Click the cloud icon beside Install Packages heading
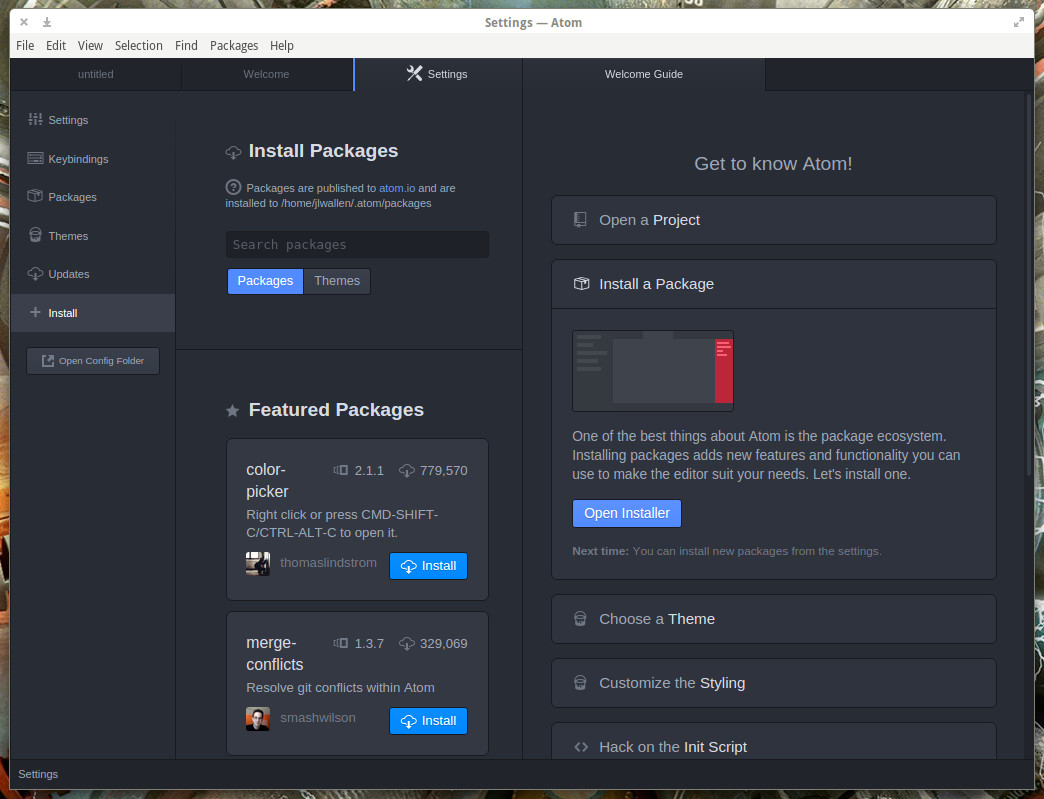1044x799 pixels. 233,152
